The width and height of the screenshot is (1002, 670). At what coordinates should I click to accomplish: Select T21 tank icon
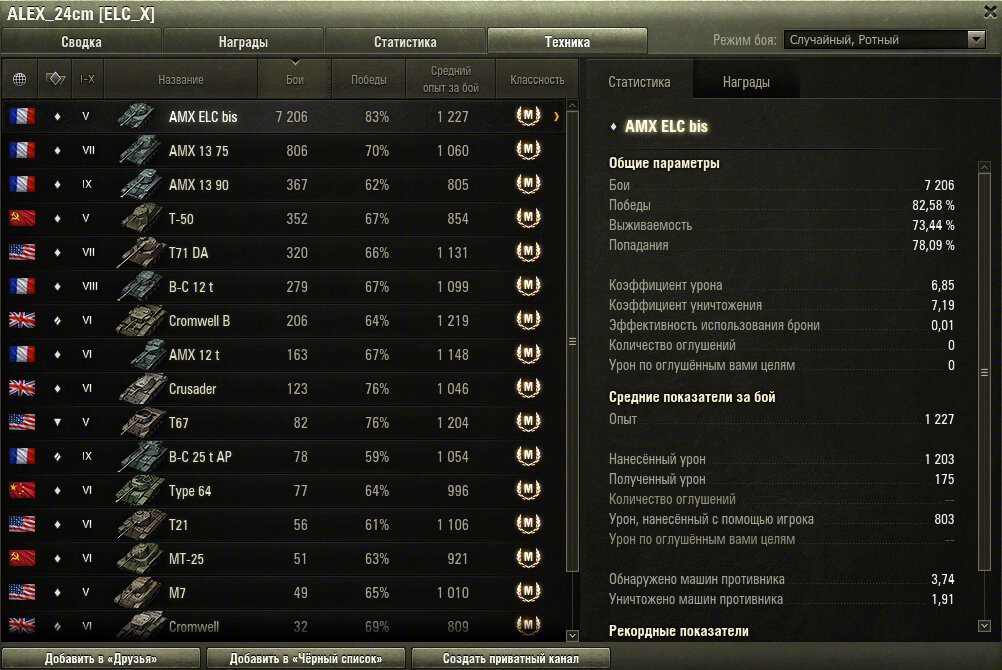[x=141, y=524]
